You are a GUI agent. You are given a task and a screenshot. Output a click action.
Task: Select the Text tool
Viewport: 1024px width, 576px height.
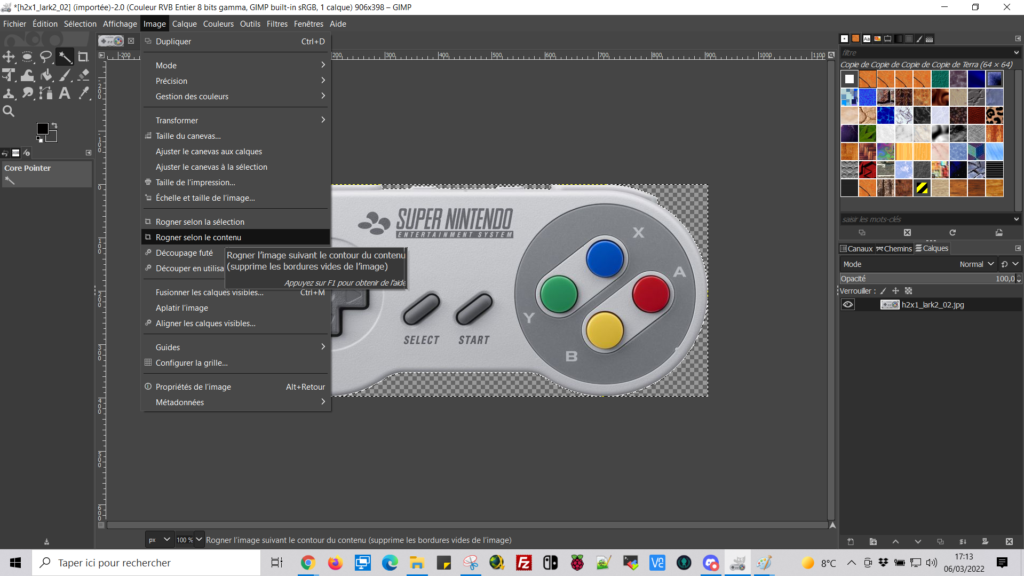[x=65, y=93]
